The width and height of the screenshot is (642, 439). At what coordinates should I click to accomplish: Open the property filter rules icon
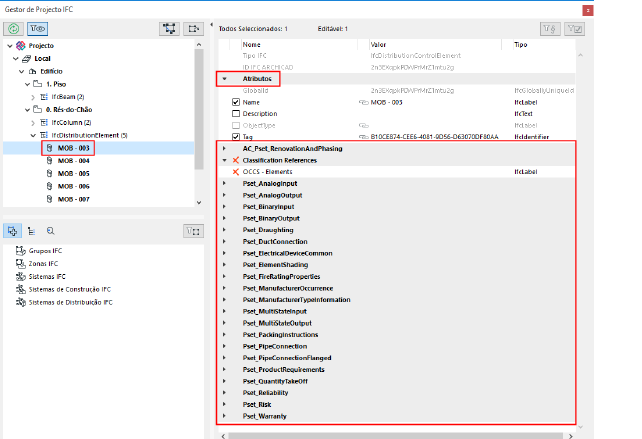coord(550,29)
